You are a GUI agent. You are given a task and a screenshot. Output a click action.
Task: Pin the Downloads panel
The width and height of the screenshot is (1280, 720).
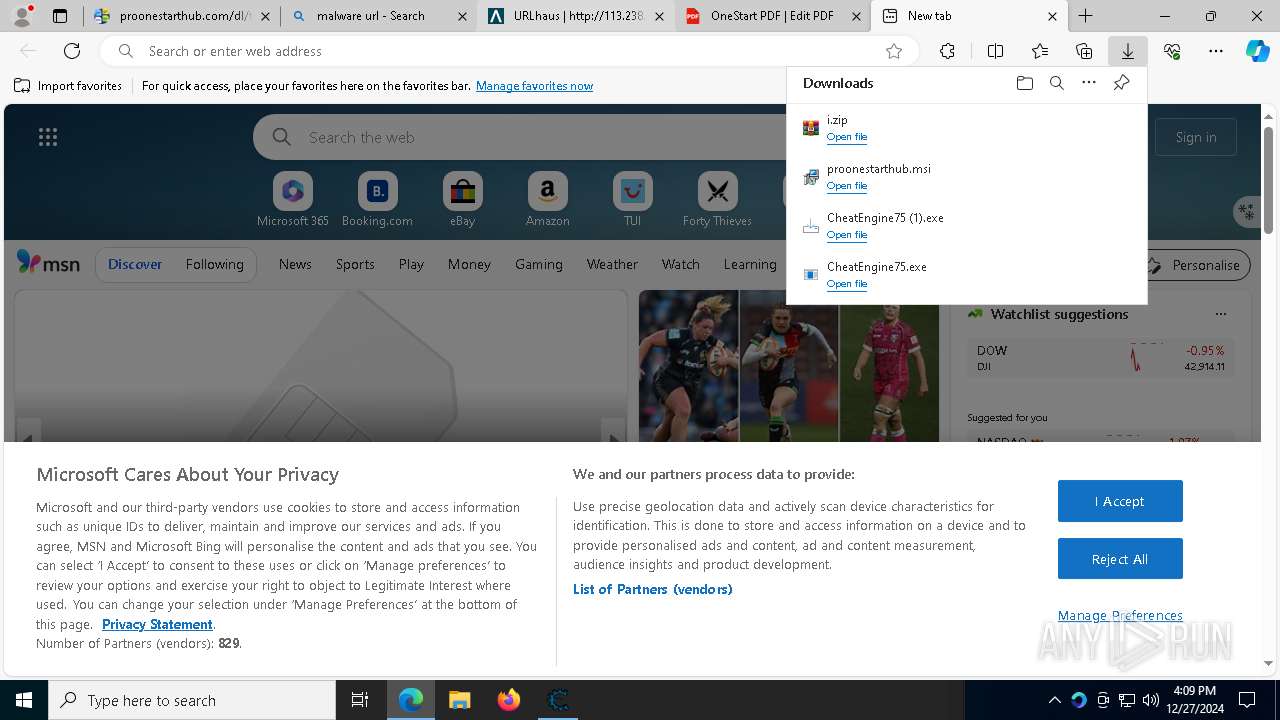[x=1121, y=83]
